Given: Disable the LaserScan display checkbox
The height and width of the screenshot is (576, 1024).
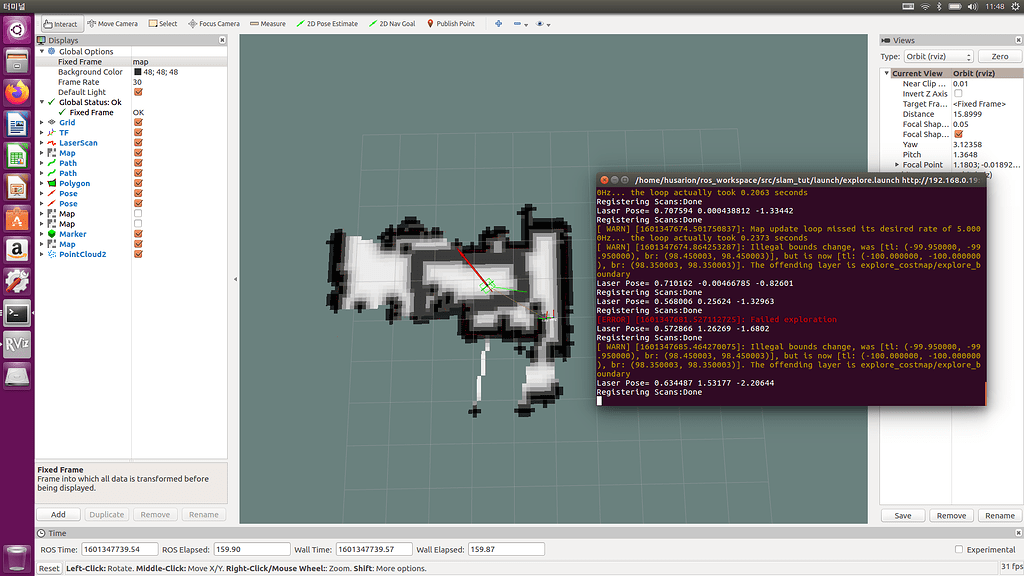Looking at the screenshot, I should (138, 143).
